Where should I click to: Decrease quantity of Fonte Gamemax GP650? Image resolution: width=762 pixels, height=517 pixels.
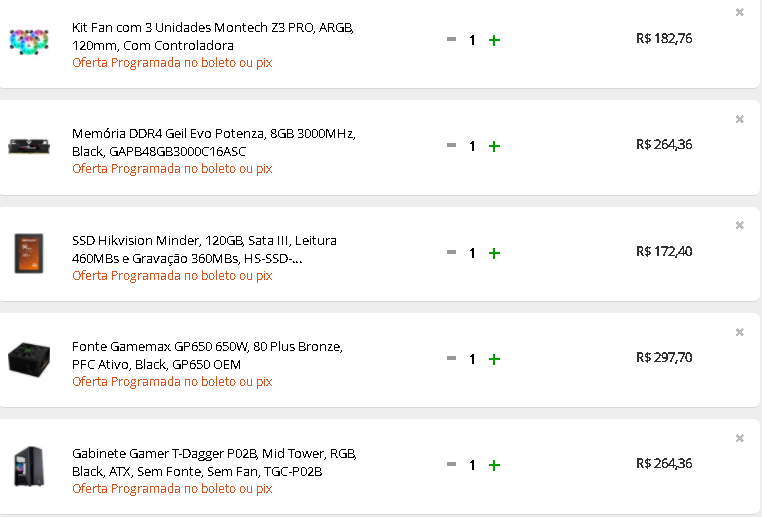click(x=451, y=358)
